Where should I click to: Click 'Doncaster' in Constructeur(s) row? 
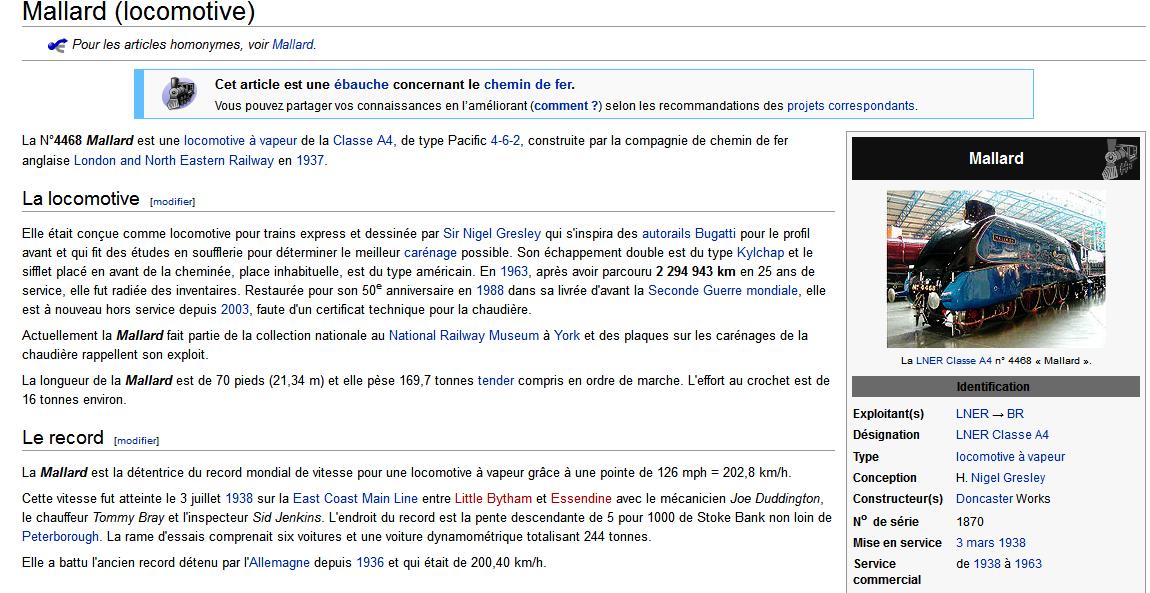click(x=985, y=498)
